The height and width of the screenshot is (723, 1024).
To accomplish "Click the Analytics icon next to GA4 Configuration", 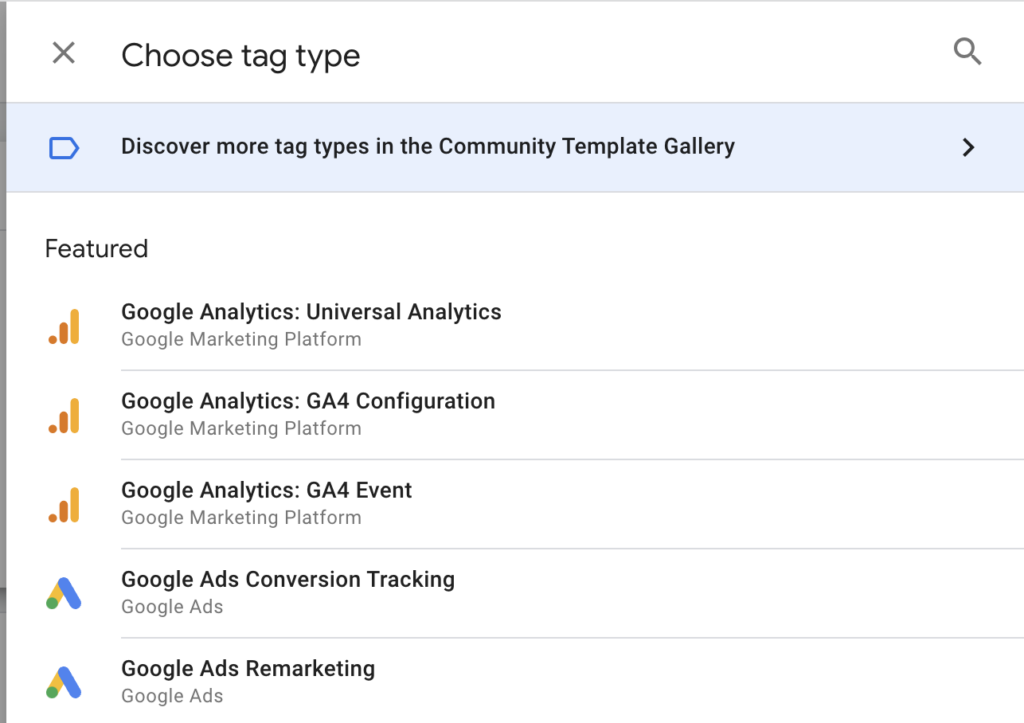I will (x=64, y=414).
